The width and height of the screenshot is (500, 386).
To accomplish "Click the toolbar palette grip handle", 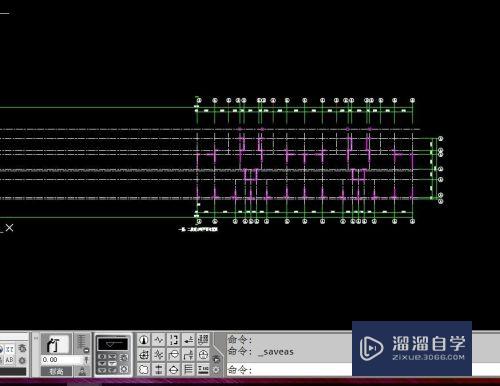I will 36,338.
